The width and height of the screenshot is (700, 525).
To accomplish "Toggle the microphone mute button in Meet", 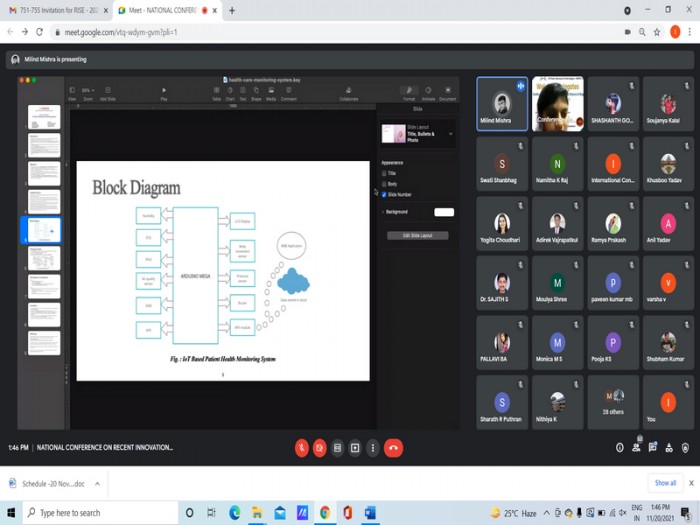I will tap(302, 448).
